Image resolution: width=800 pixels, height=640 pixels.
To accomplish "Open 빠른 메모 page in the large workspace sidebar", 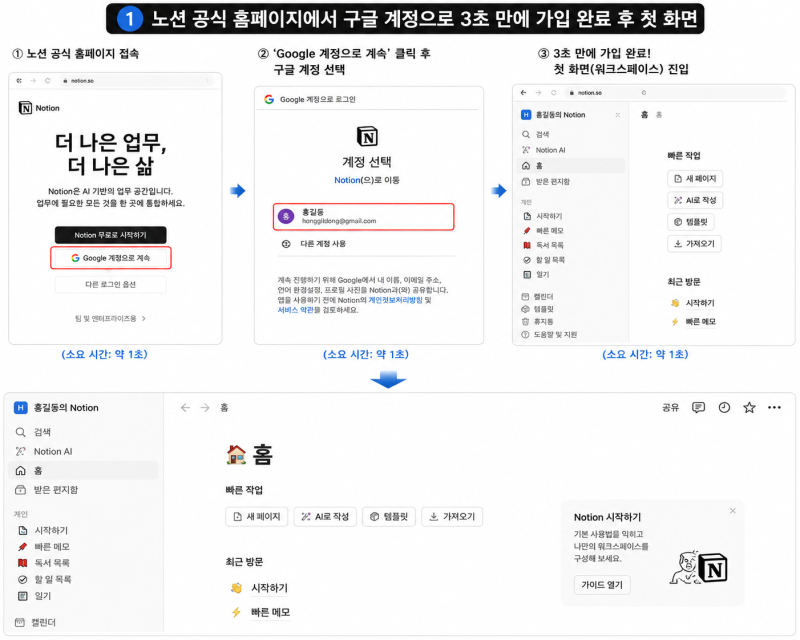I will (44, 547).
